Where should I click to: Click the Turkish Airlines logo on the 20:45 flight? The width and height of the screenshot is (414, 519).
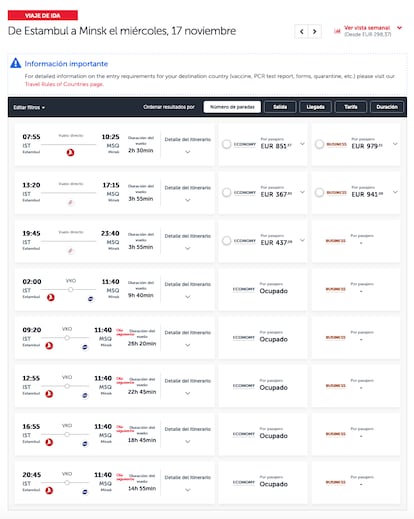pos(49,490)
